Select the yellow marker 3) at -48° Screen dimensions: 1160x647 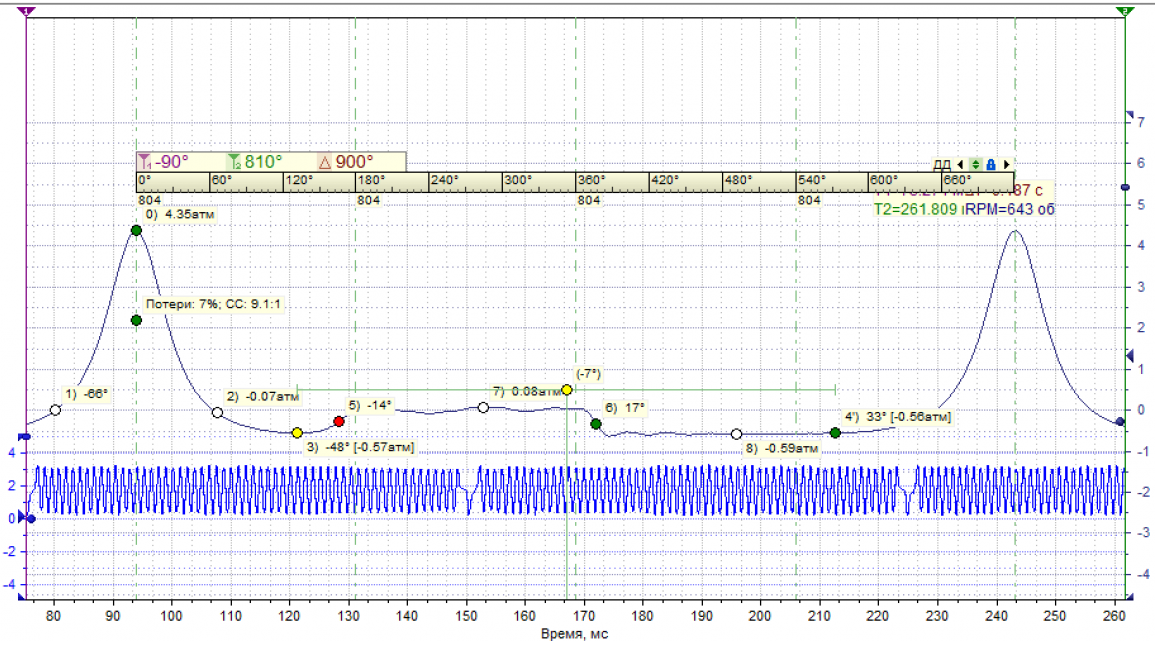[x=297, y=433]
